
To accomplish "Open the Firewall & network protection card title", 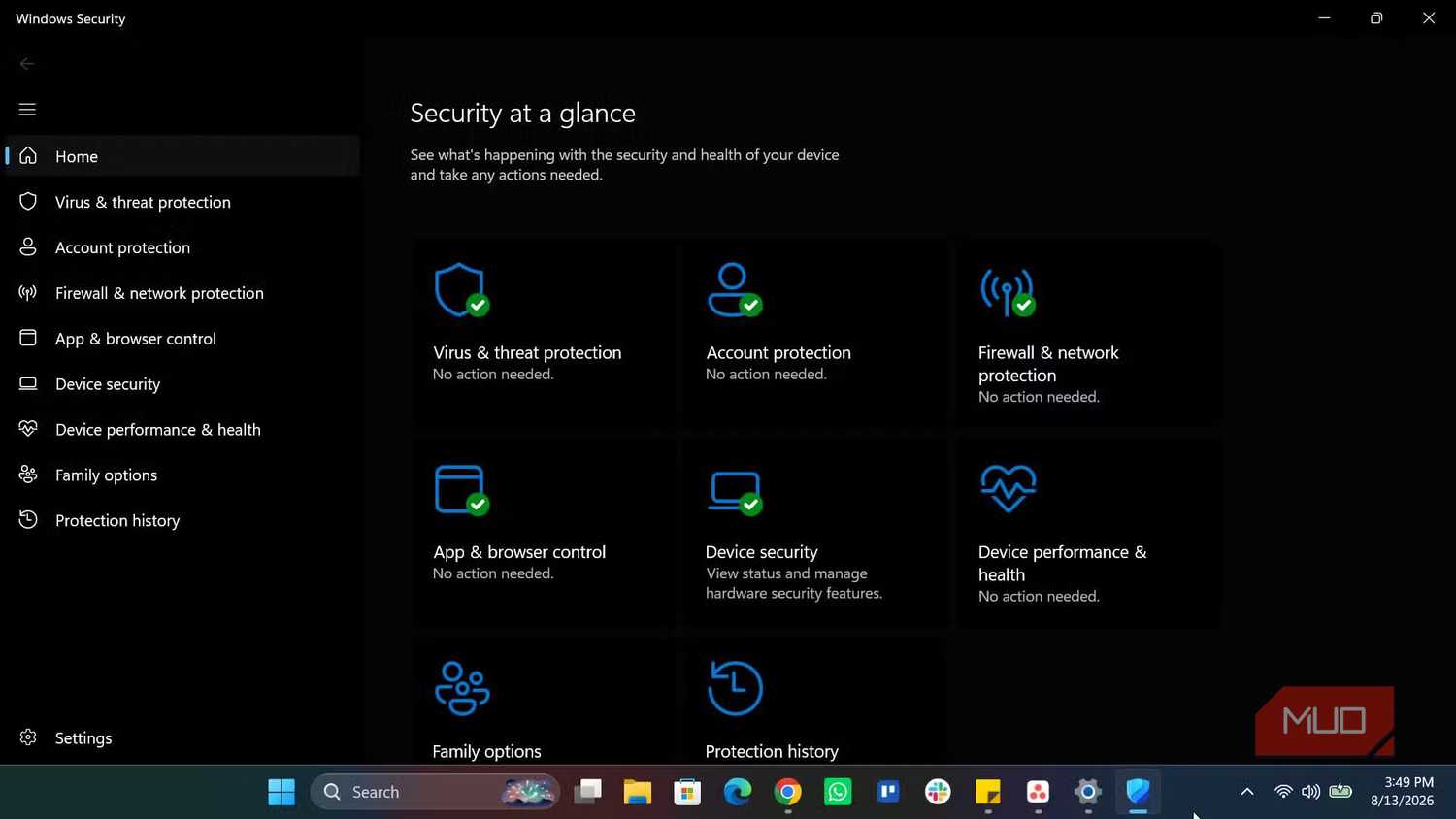I will point(1048,364).
